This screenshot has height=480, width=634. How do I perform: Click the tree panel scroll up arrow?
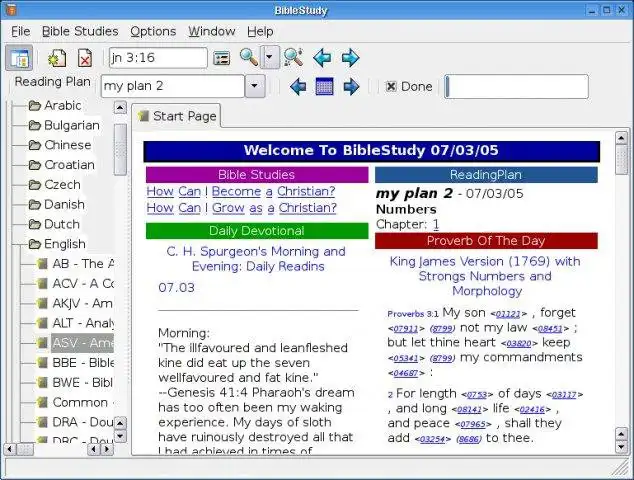(120, 108)
